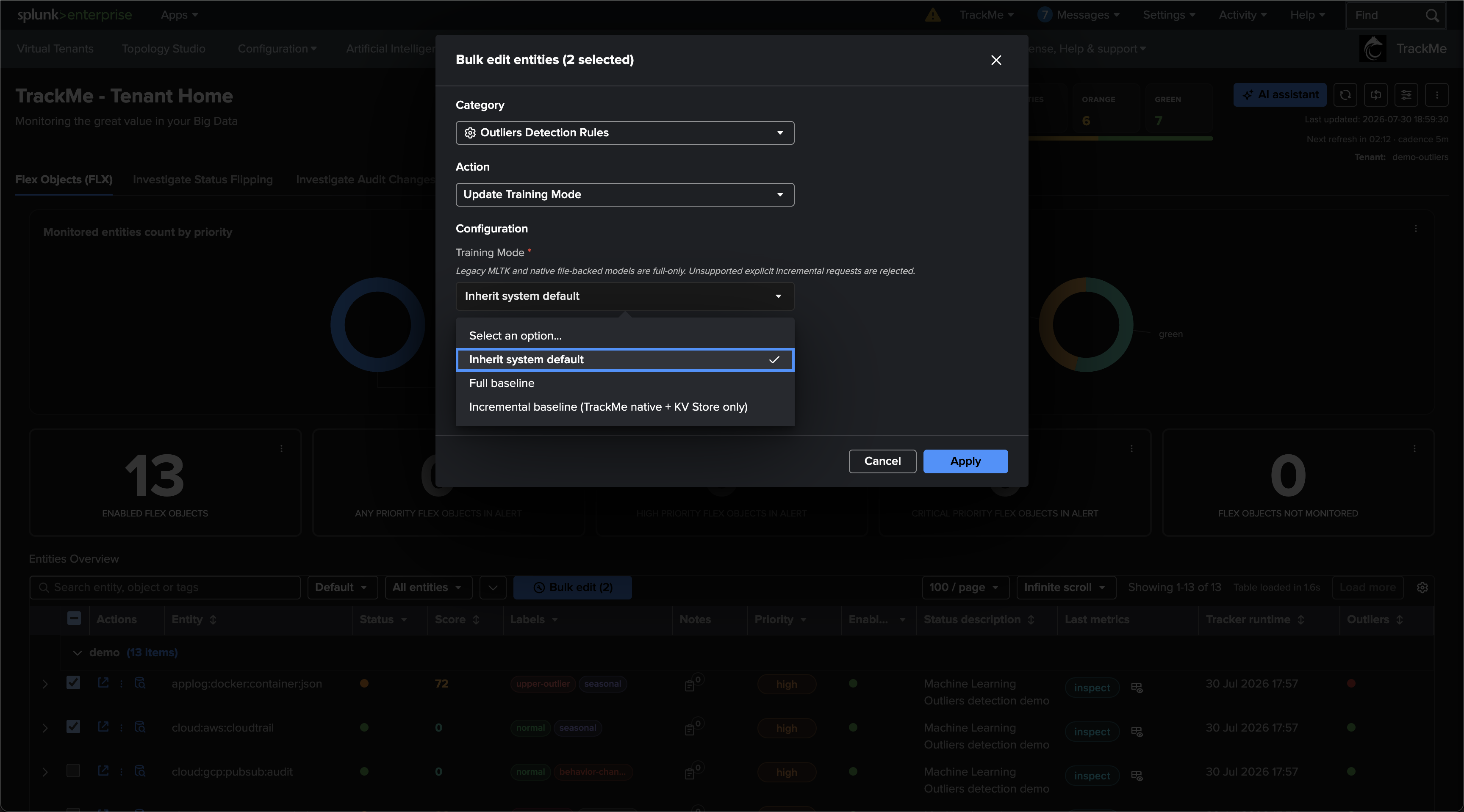The height and width of the screenshot is (812, 1464).
Task: Open ellipsis menu on Flex Objects Not Monitored card
Action: [x=1414, y=449]
